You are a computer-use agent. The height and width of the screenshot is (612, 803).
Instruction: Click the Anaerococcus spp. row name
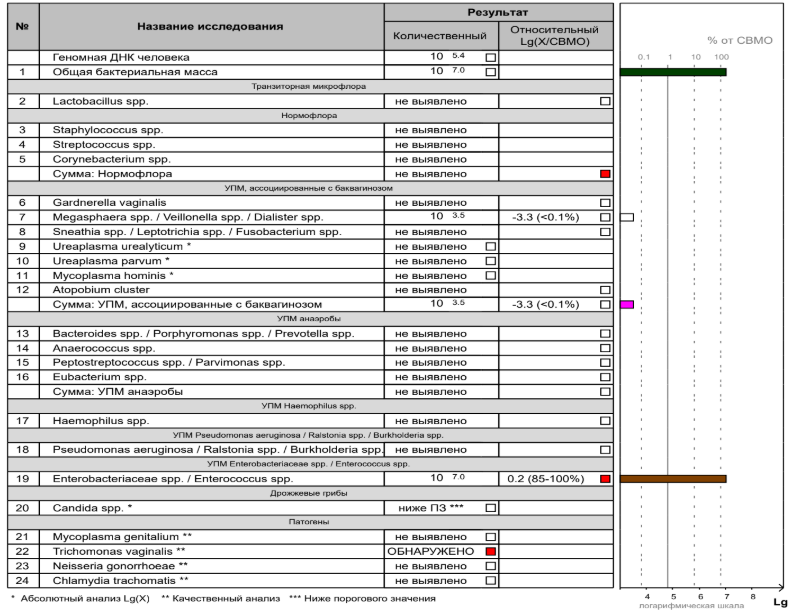(x=104, y=348)
